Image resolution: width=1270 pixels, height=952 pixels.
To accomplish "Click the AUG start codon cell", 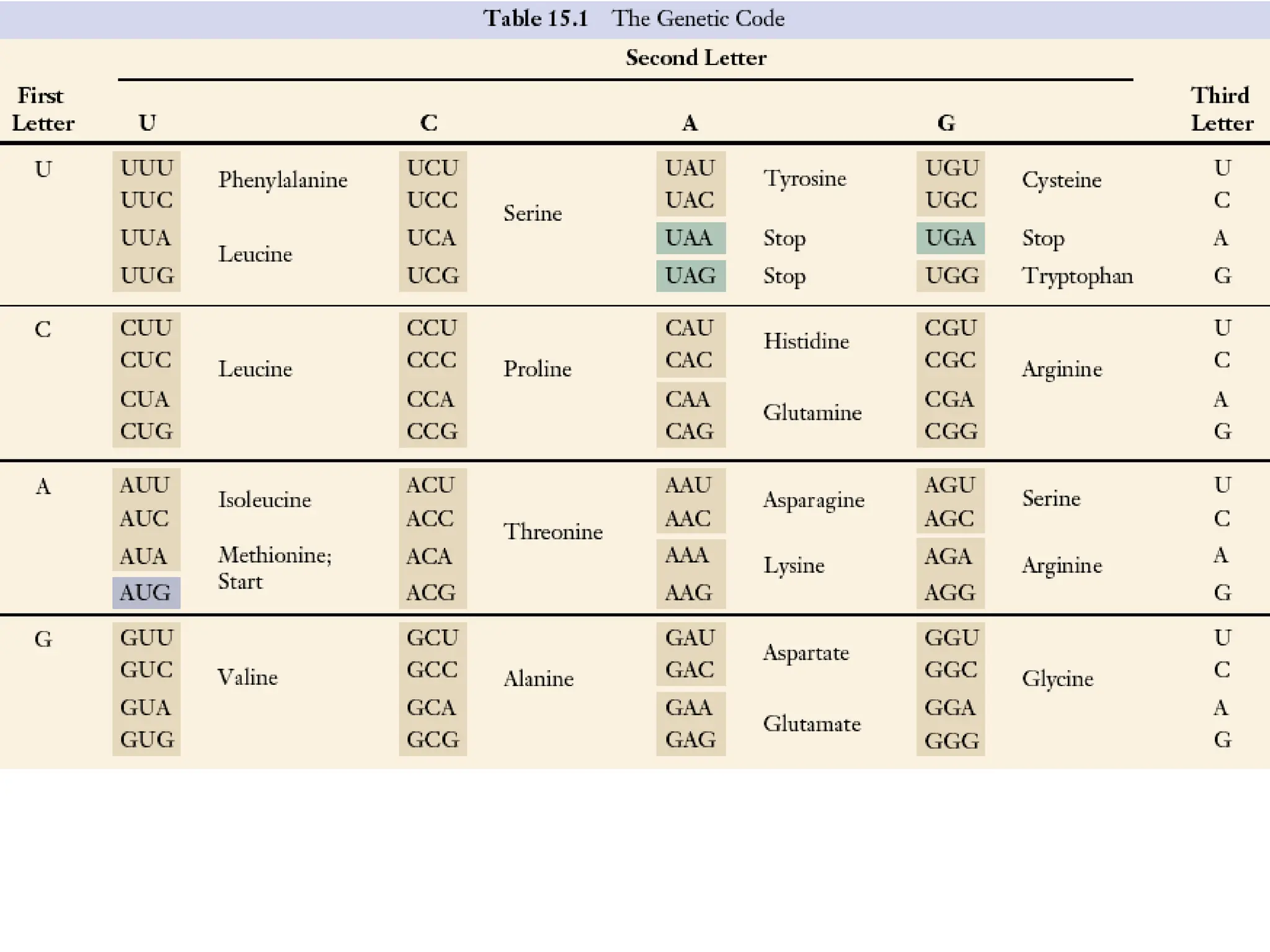I will (146, 593).
